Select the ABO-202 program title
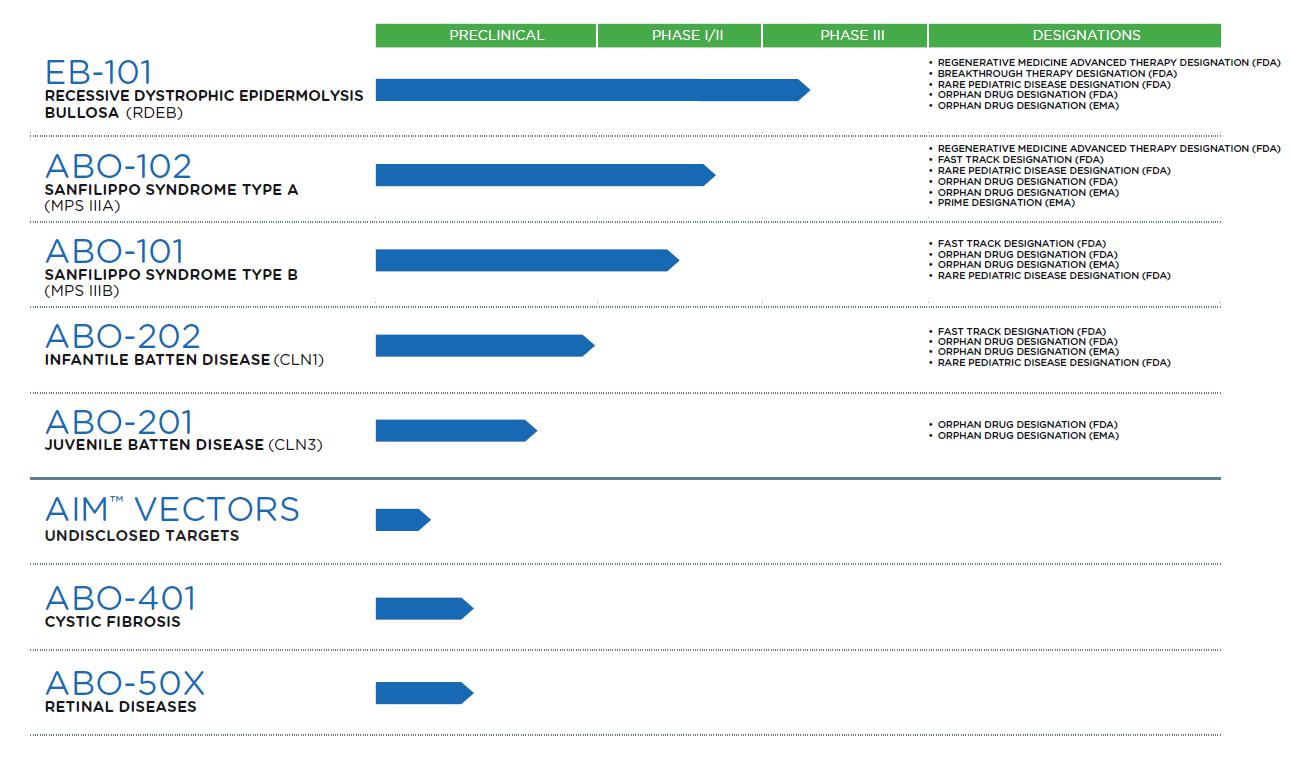The height and width of the screenshot is (760, 1290). click(123, 336)
